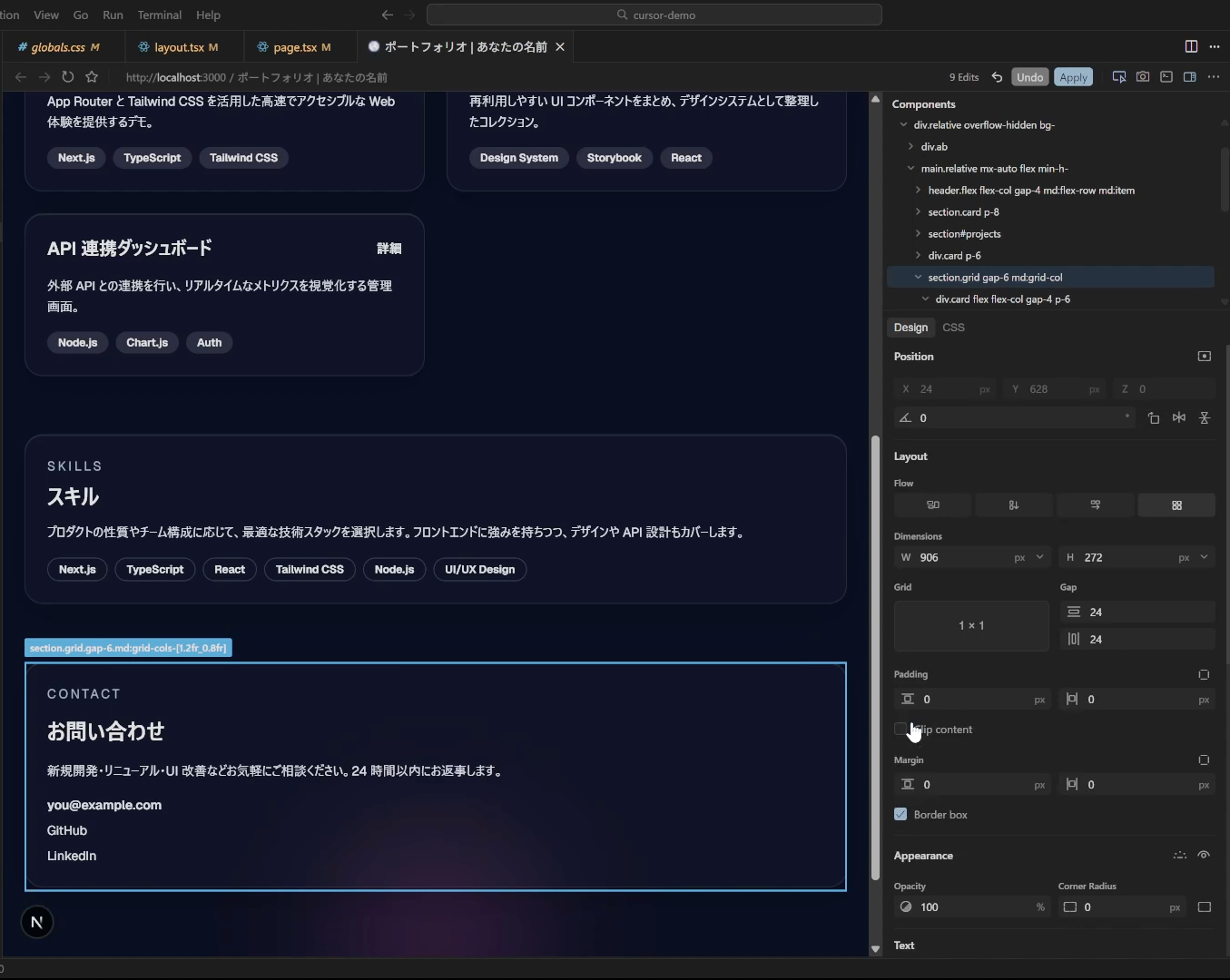This screenshot has width=1230, height=980.
Task: Click the Undo button
Action: (1029, 77)
